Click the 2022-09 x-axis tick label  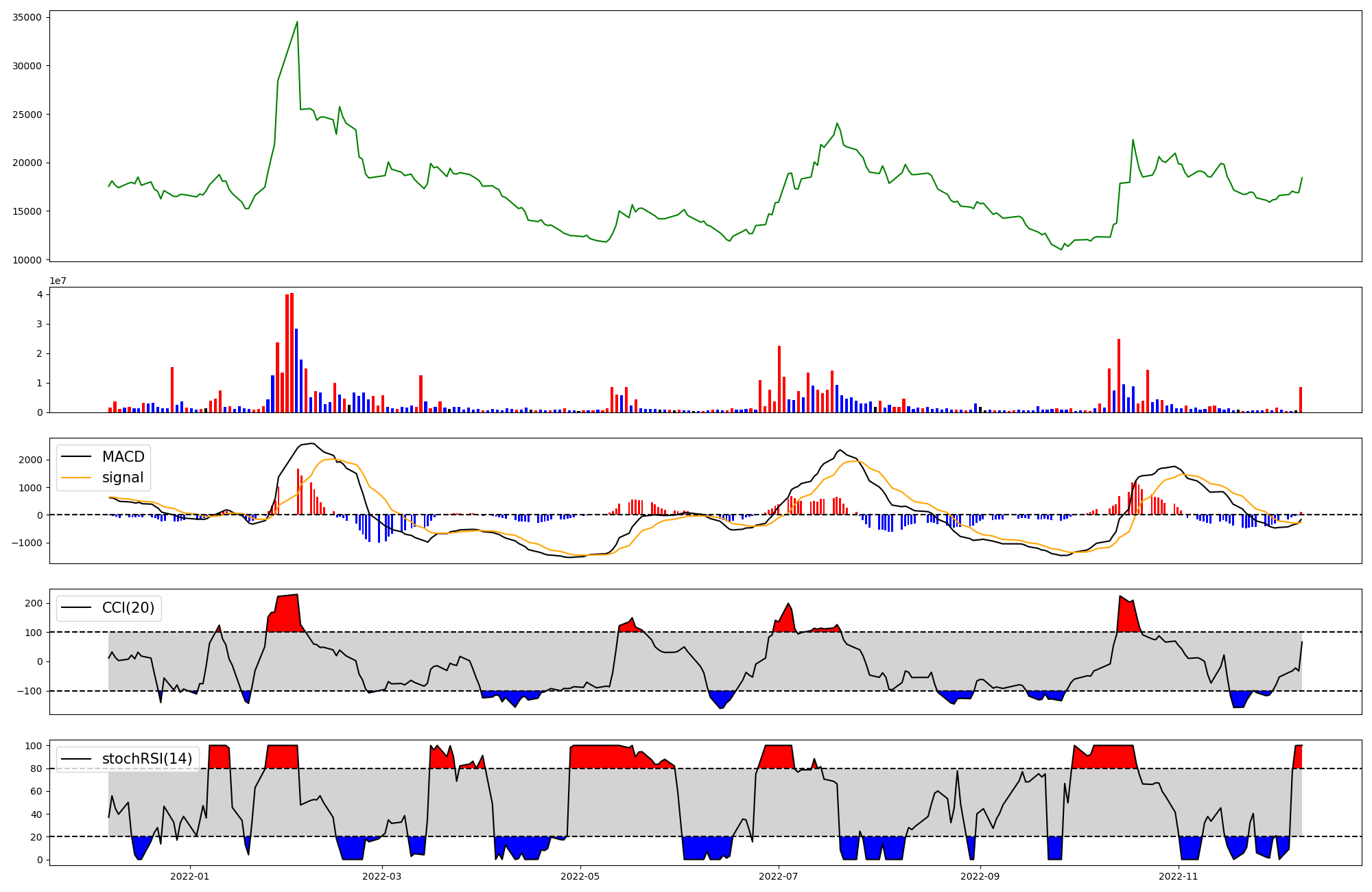(x=980, y=876)
